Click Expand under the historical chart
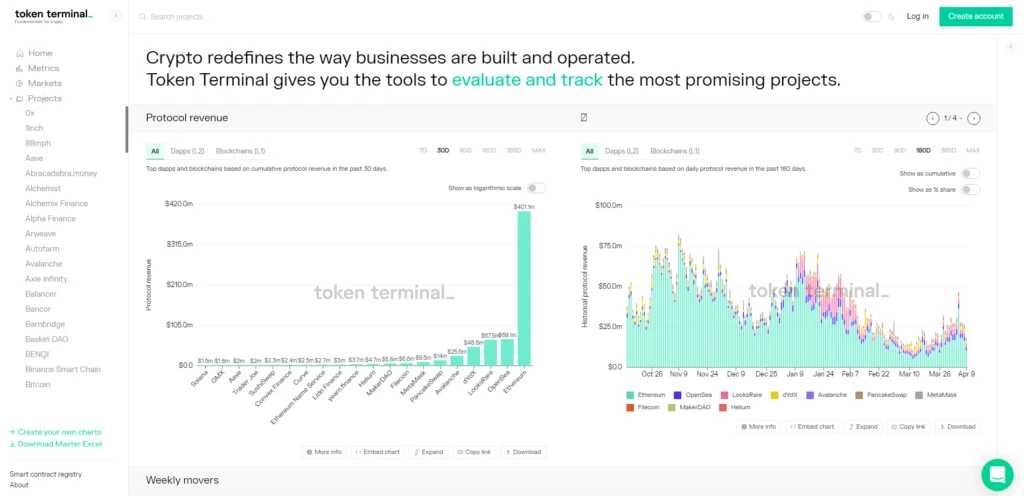 863,426
